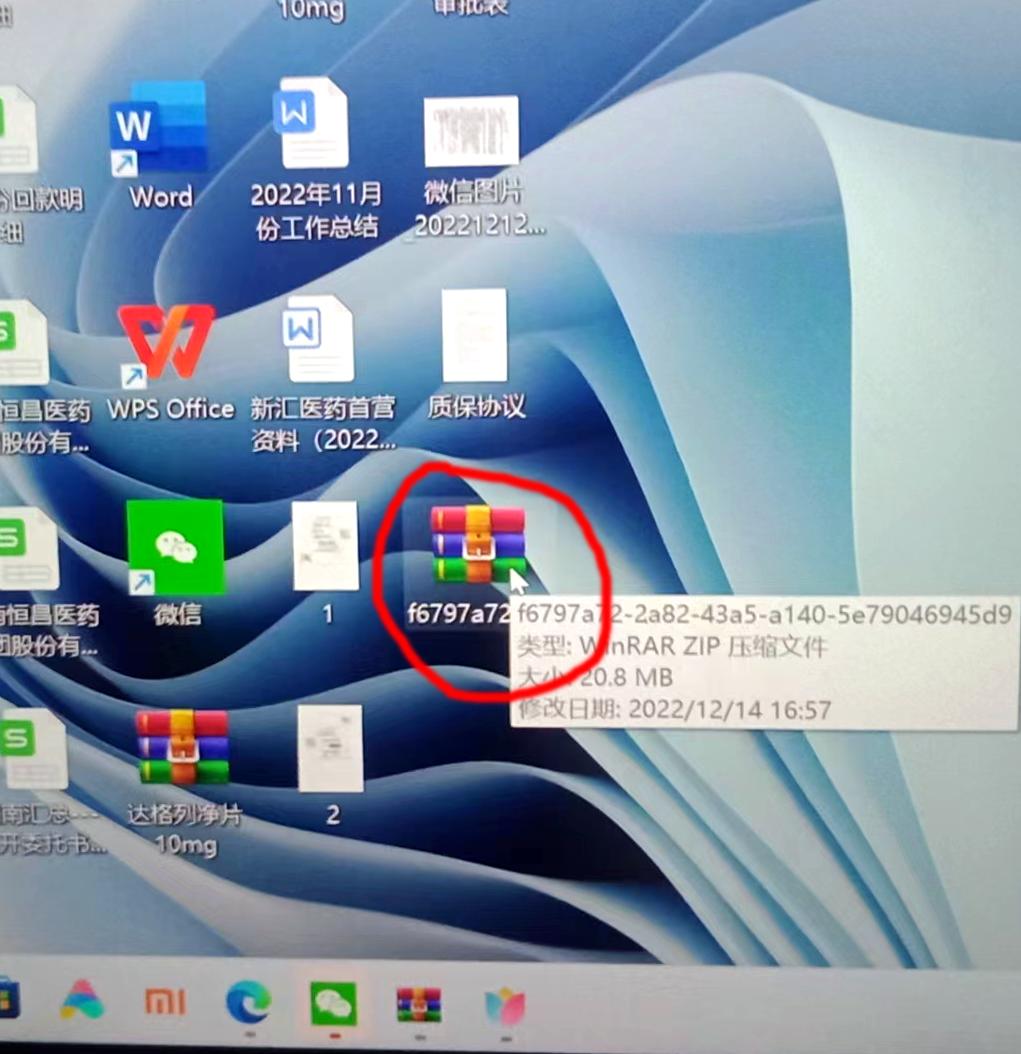Select the file named 2
This screenshot has height=1054, width=1021.
[x=330, y=748]
